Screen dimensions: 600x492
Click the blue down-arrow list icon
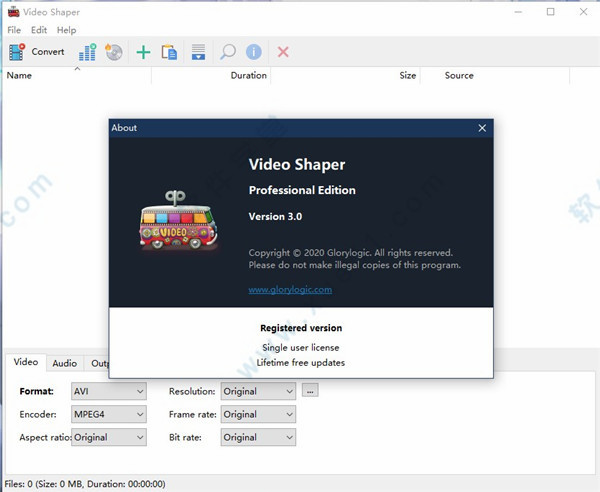pos(198,52)
